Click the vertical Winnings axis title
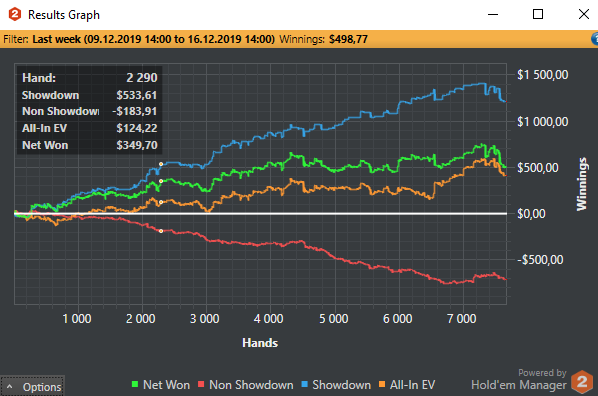This screenshot has height=396, width=598. (x=582, y=184)
